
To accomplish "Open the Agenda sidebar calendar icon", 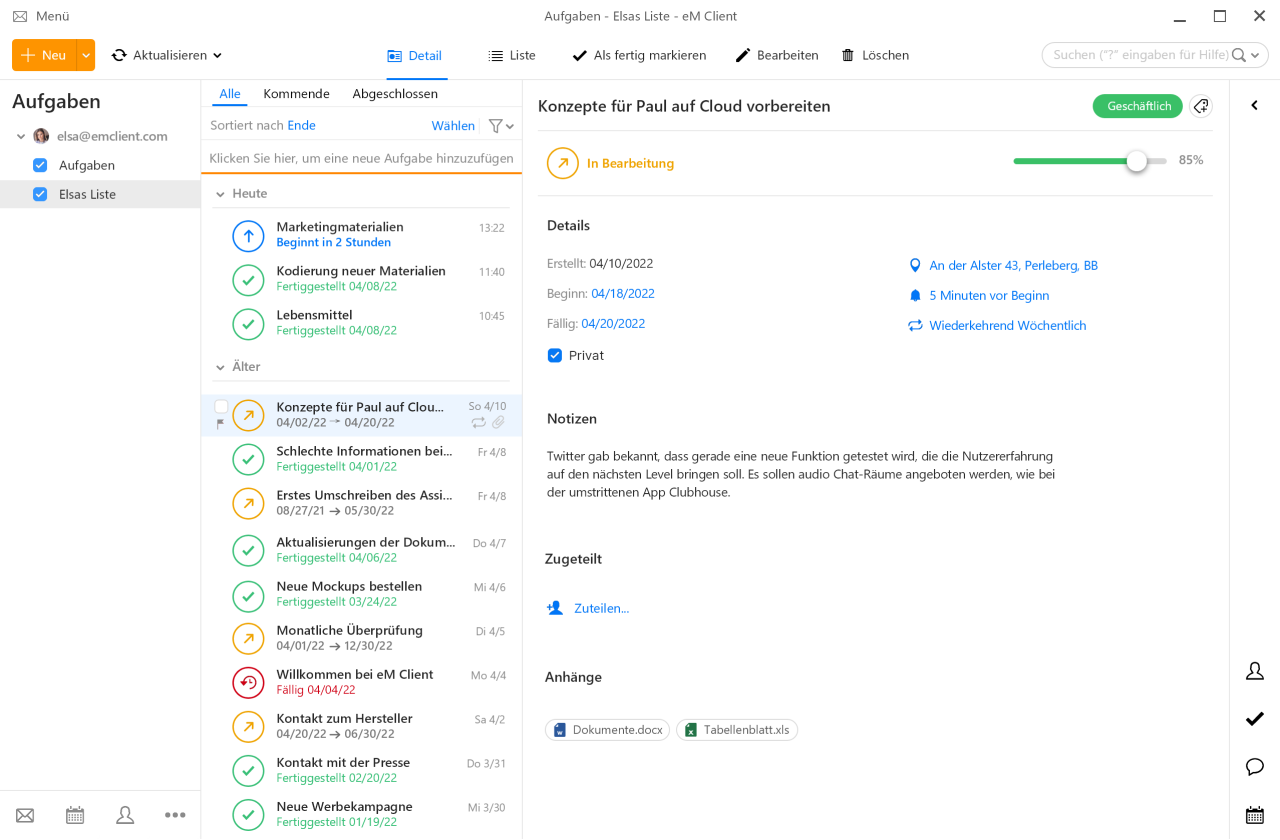I will point(1255,815).
